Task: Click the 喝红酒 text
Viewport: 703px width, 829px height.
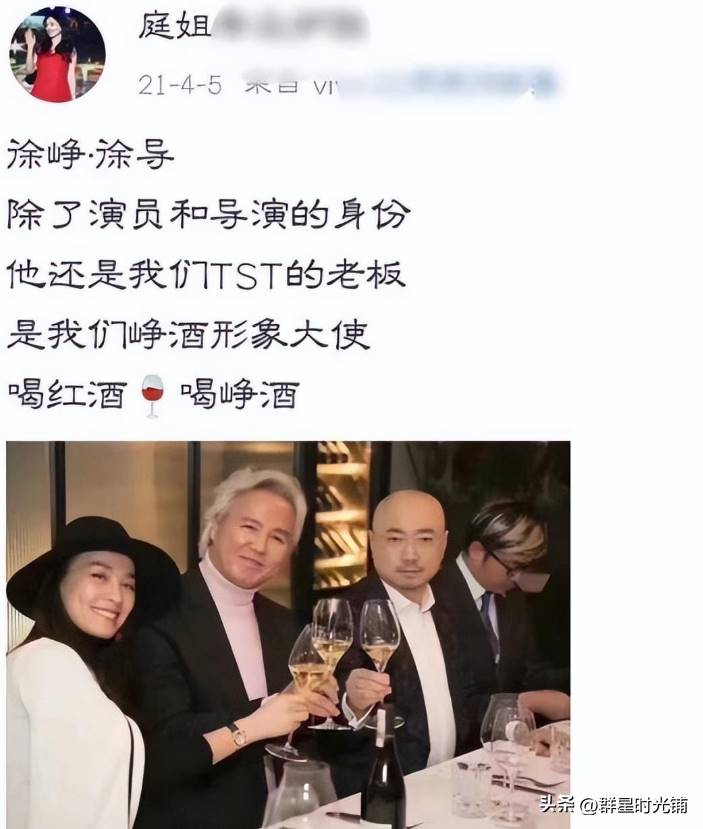Action: click(68, 394)
